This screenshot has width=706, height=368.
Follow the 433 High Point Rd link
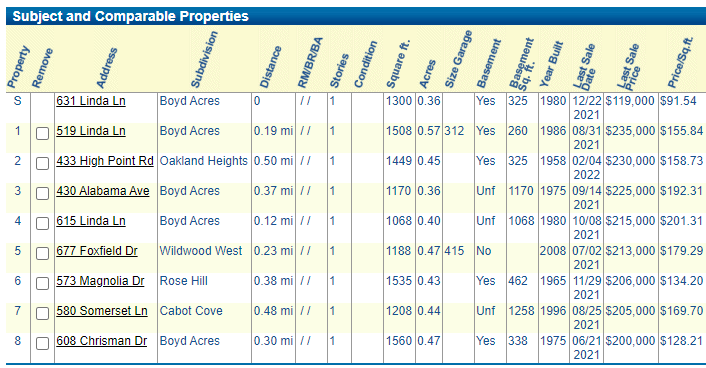click(x=105, y=161)
